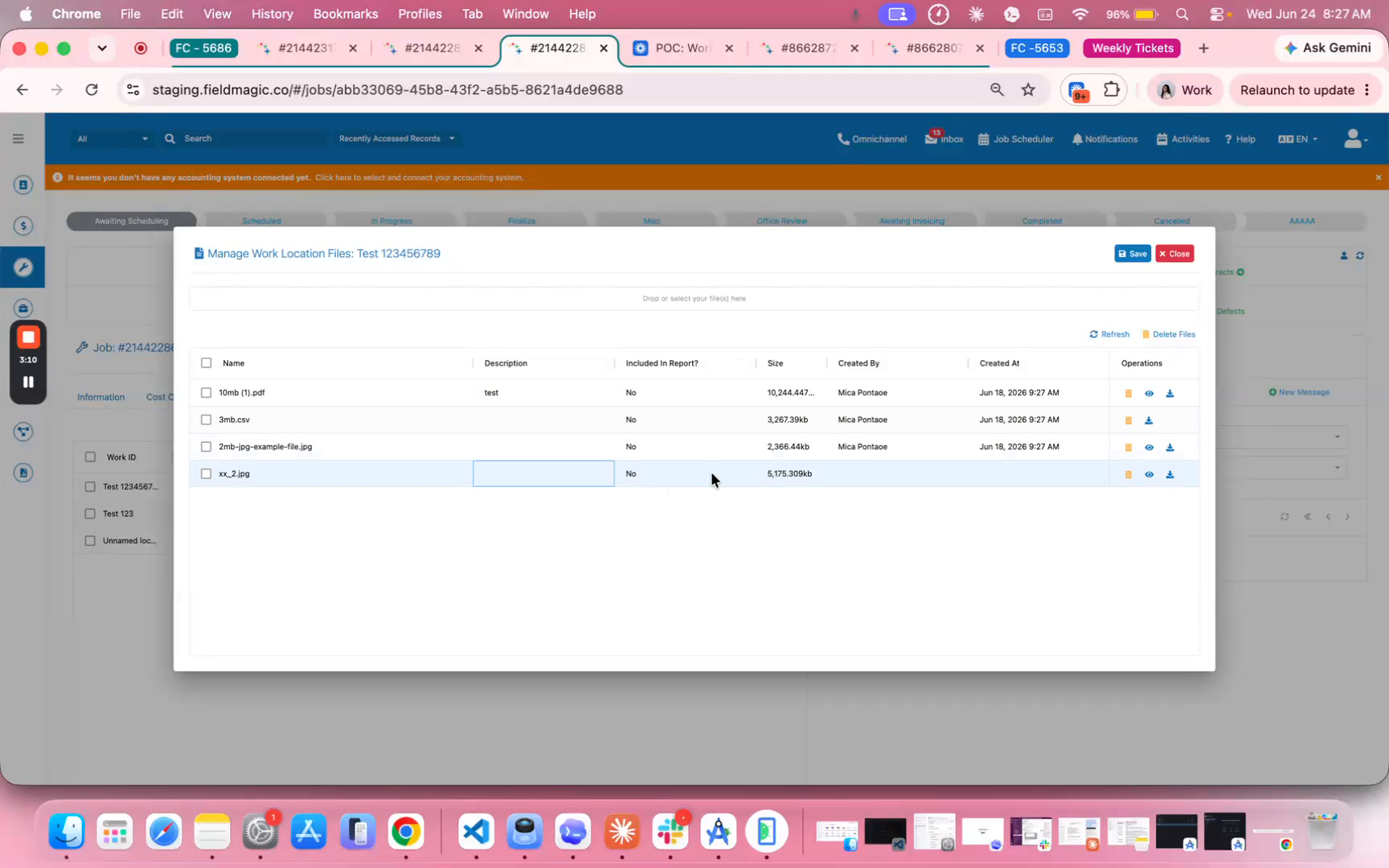Viewport: 1389px width, 868px height.
Task: Download the 10mb (1).pdf file
Action: pos(1170,393)
